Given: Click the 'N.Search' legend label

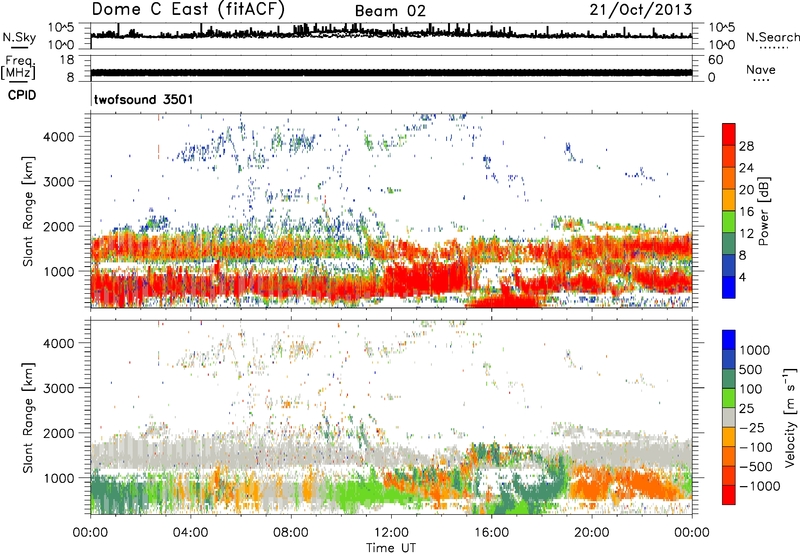Looking at the screenshot, I should (773, 37).
